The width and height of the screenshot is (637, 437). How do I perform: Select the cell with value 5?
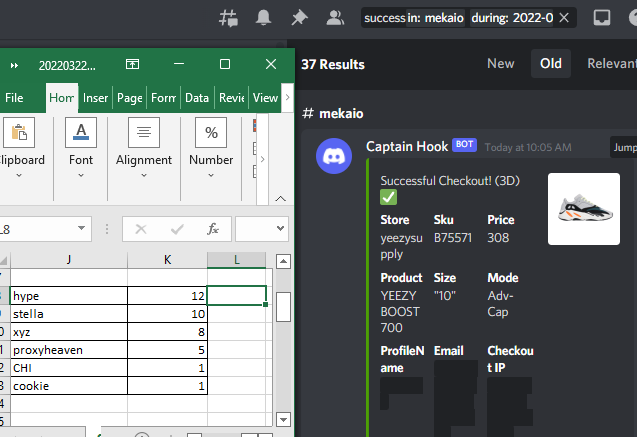pyautogui.click(x=167, y=350)
